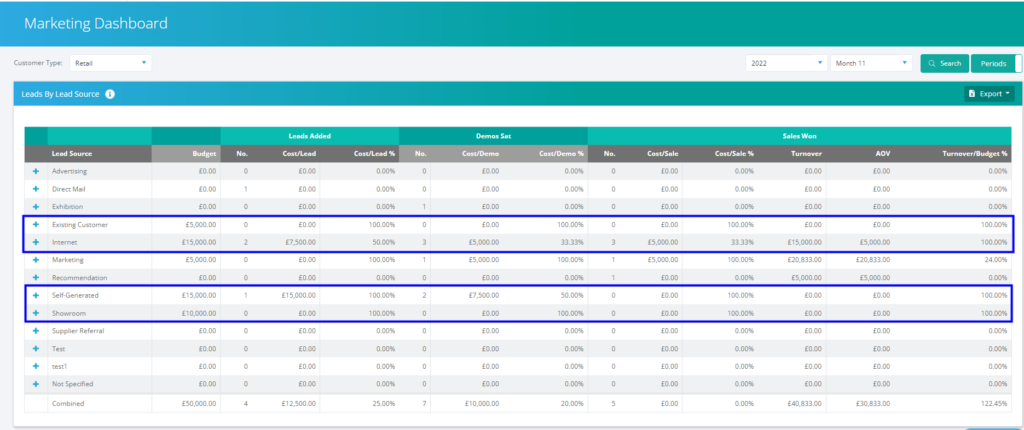Viewport: 1024px width, 430px height.
Task: Click plus icon beside Self-Generated row
Action: [x=35, y=296]
